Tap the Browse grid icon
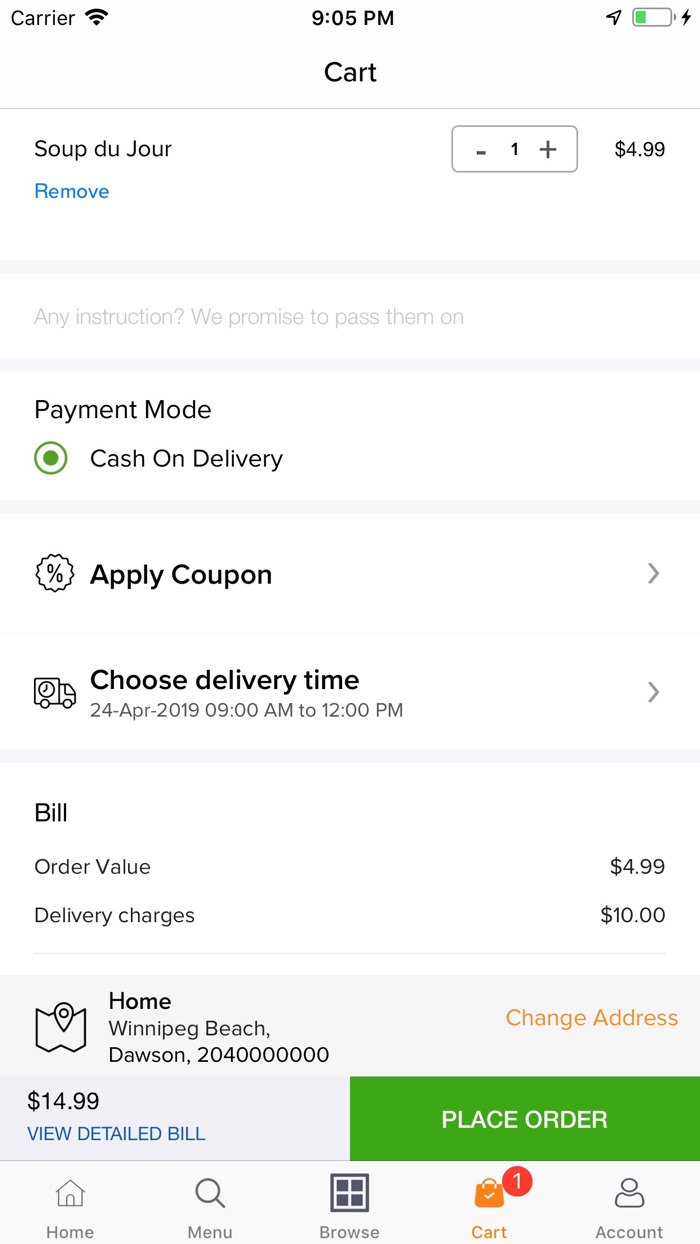 (350, 1193)
